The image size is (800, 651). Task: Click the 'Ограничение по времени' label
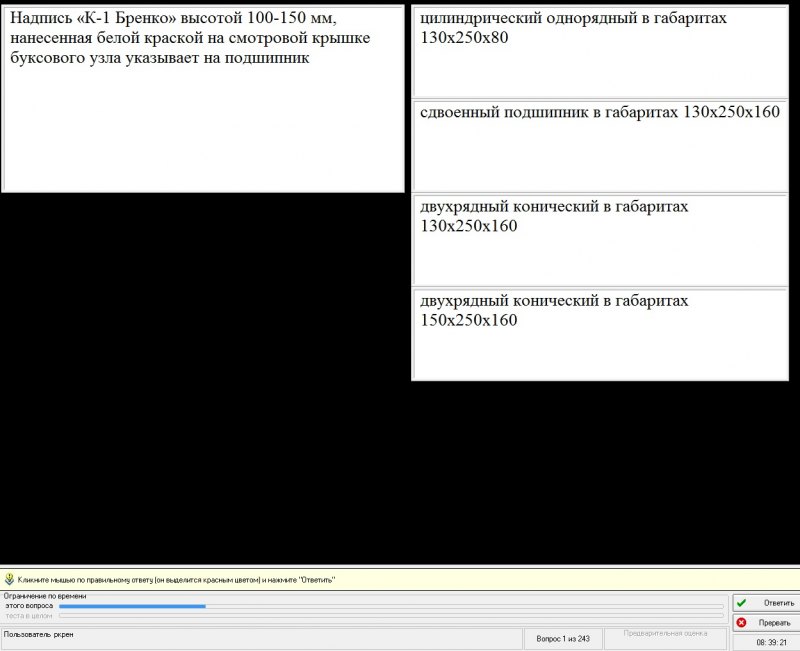[44, 596]
